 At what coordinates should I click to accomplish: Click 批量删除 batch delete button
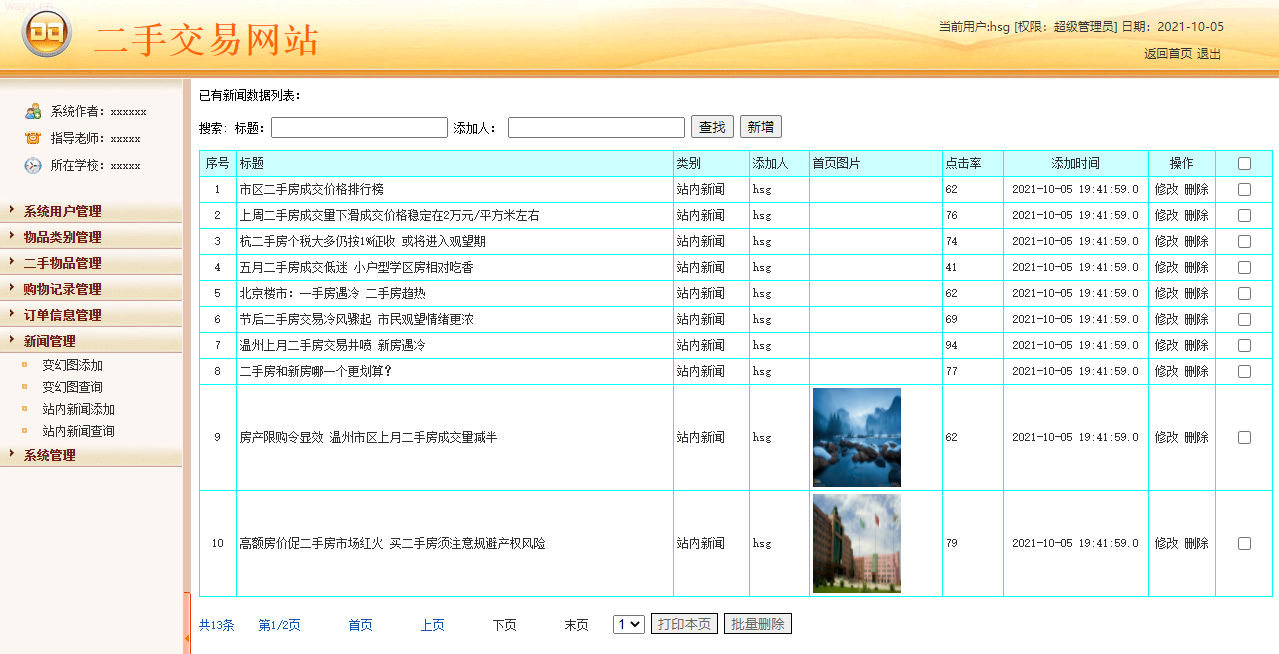pos(757,624)
